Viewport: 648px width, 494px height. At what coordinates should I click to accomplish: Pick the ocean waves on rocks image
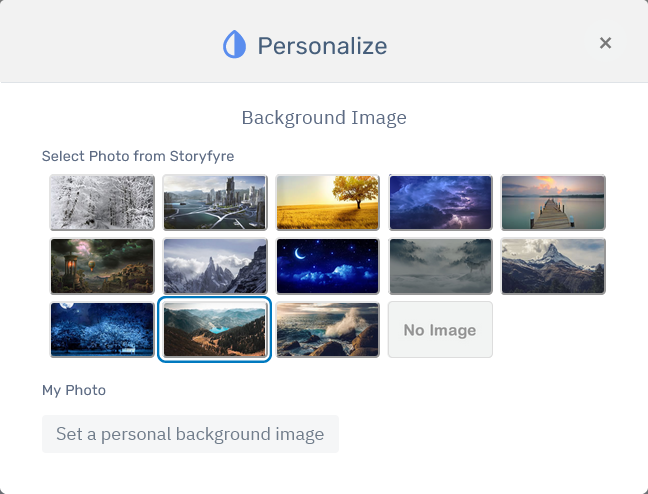328,330
